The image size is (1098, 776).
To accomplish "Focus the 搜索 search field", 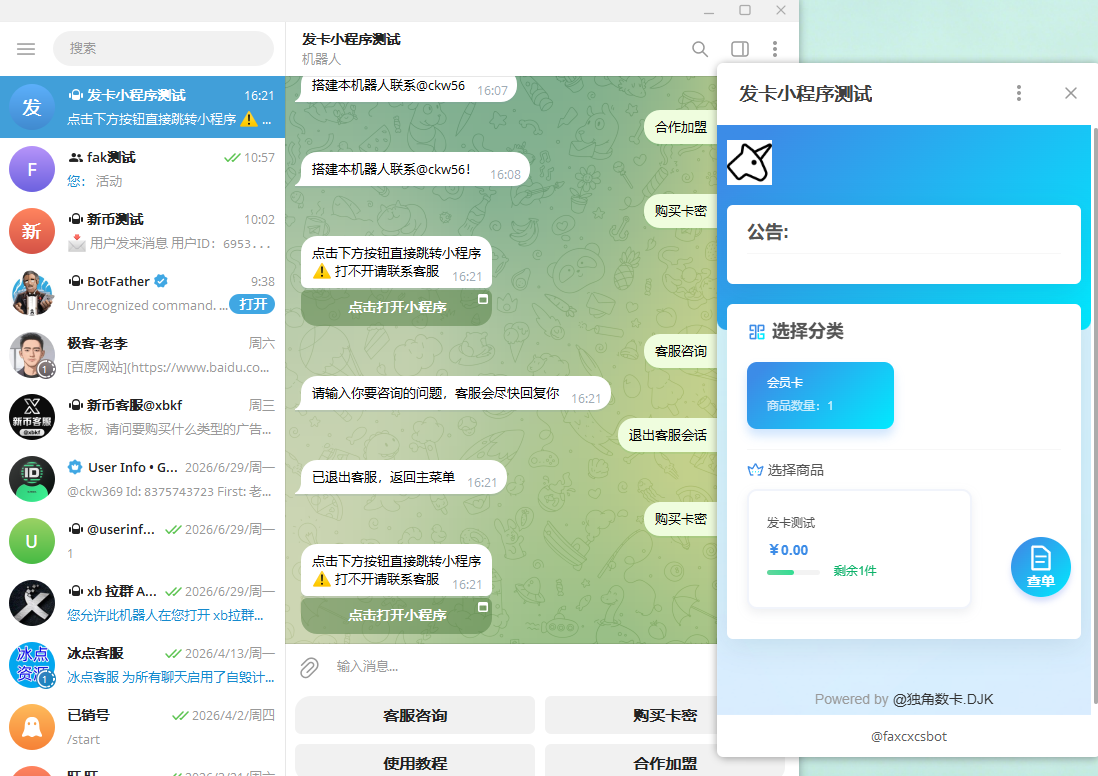I will tap(163, 48).
